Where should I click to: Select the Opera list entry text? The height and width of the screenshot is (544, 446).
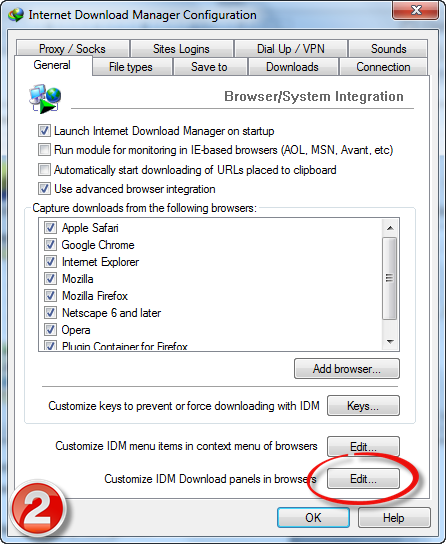tap(76, 330)
